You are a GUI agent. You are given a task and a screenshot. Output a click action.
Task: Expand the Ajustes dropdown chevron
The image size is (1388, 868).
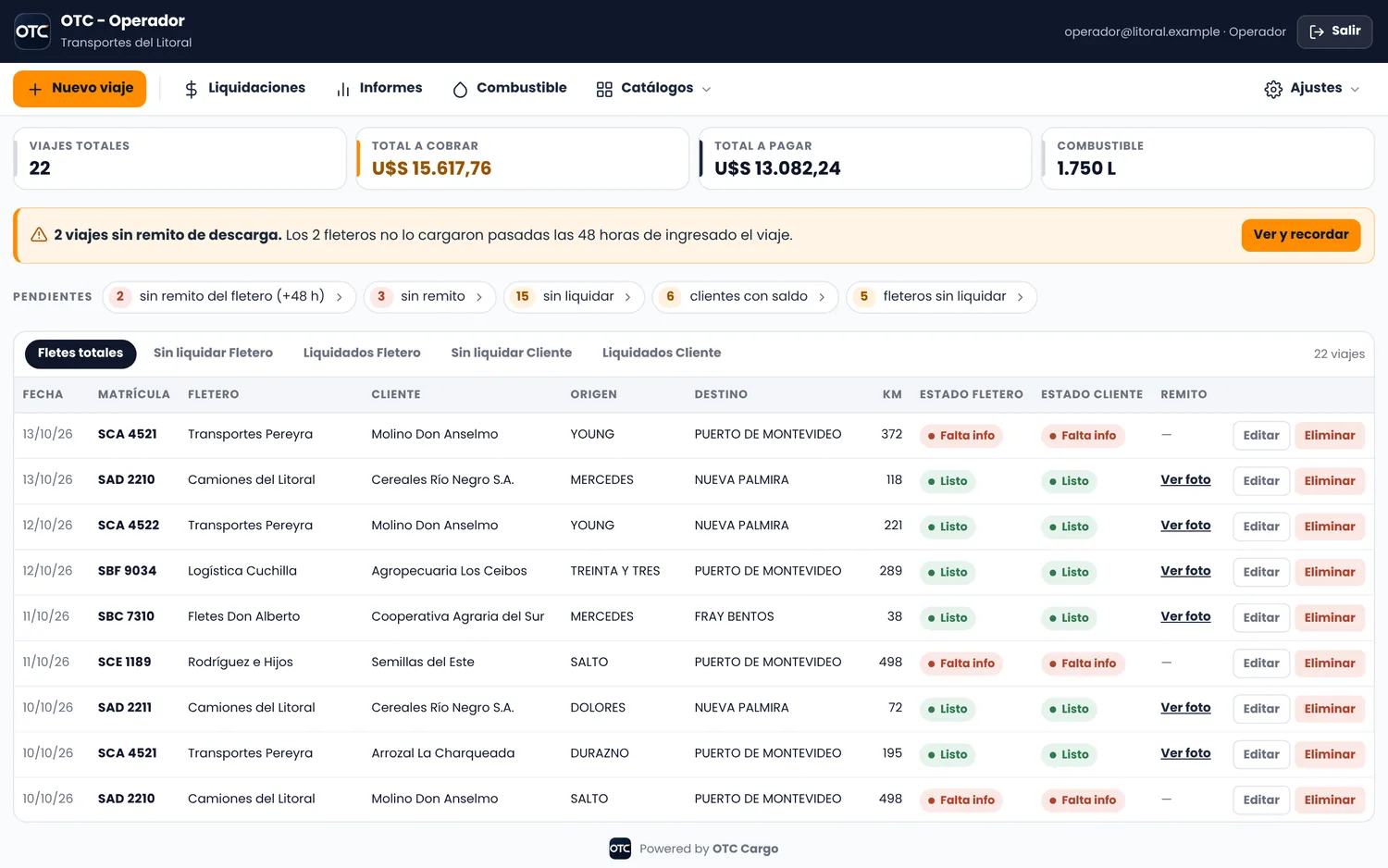point(1356,89)
